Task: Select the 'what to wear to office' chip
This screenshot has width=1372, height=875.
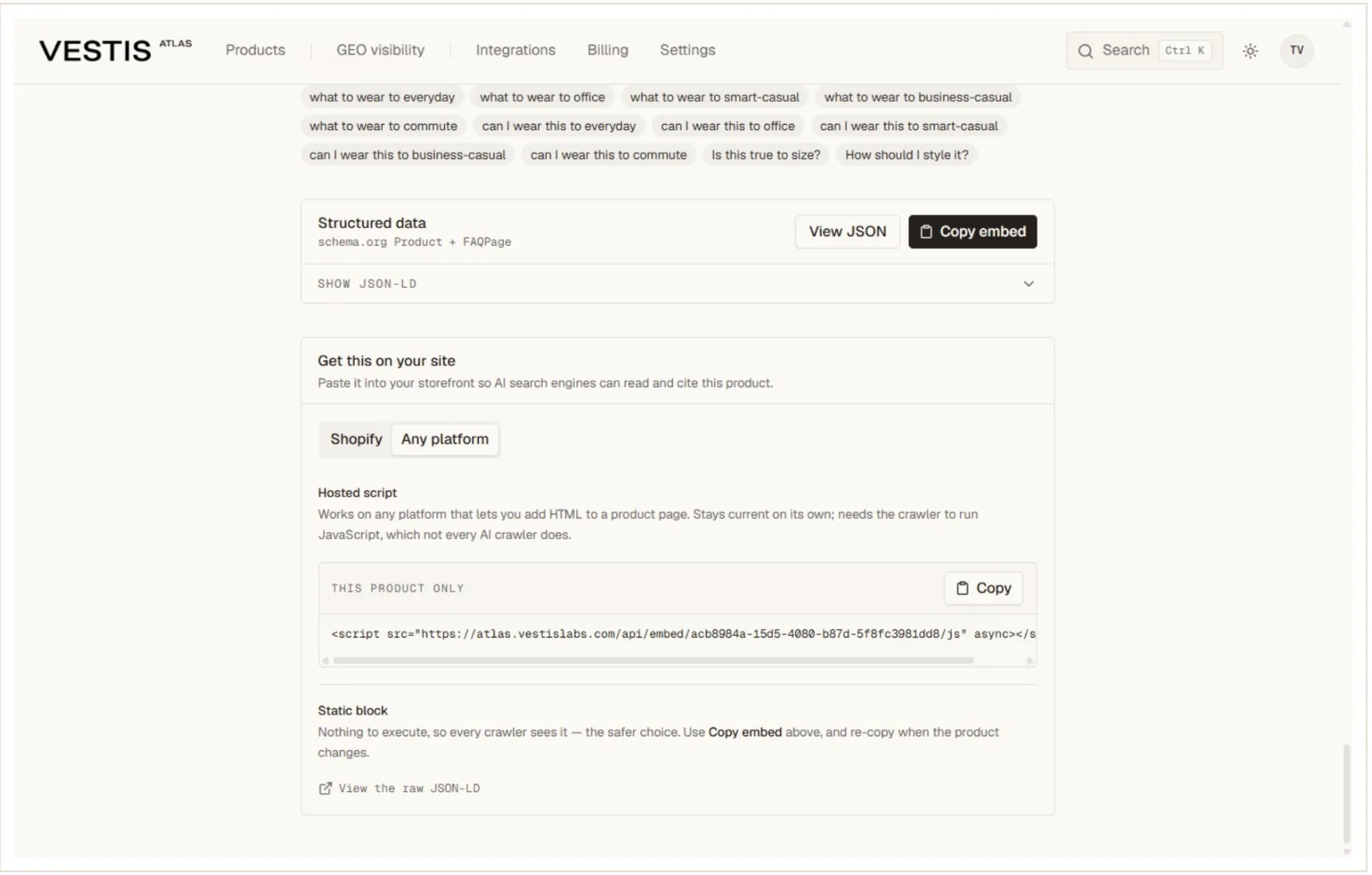Action: point(544,97)
